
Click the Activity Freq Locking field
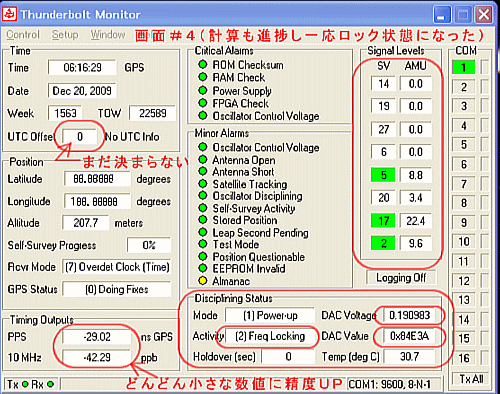point(270,336)
